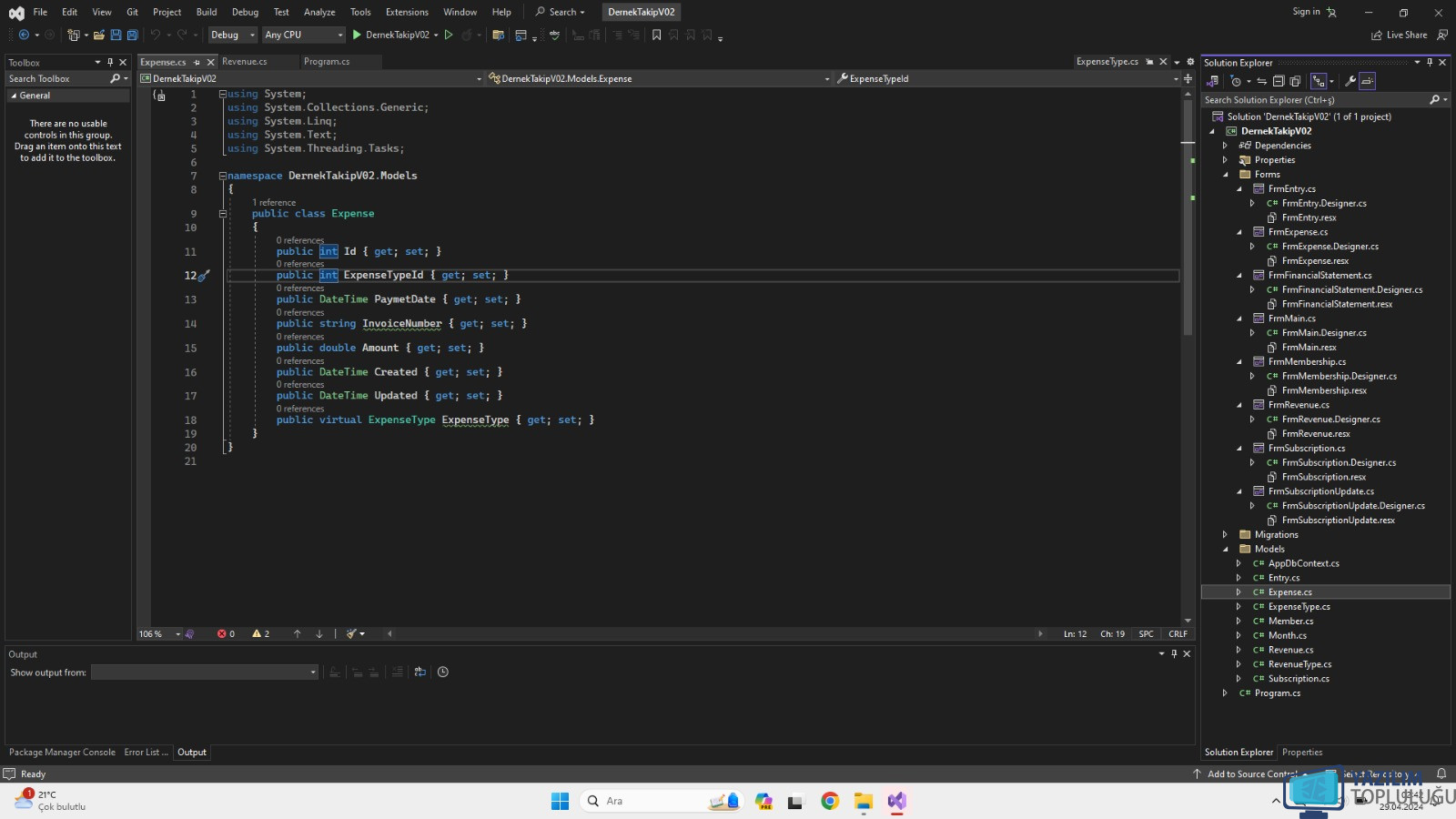Screen dimensions: 1456x819
Task: Collapse the namespace block outlining toggle
Action: [223, 176]
